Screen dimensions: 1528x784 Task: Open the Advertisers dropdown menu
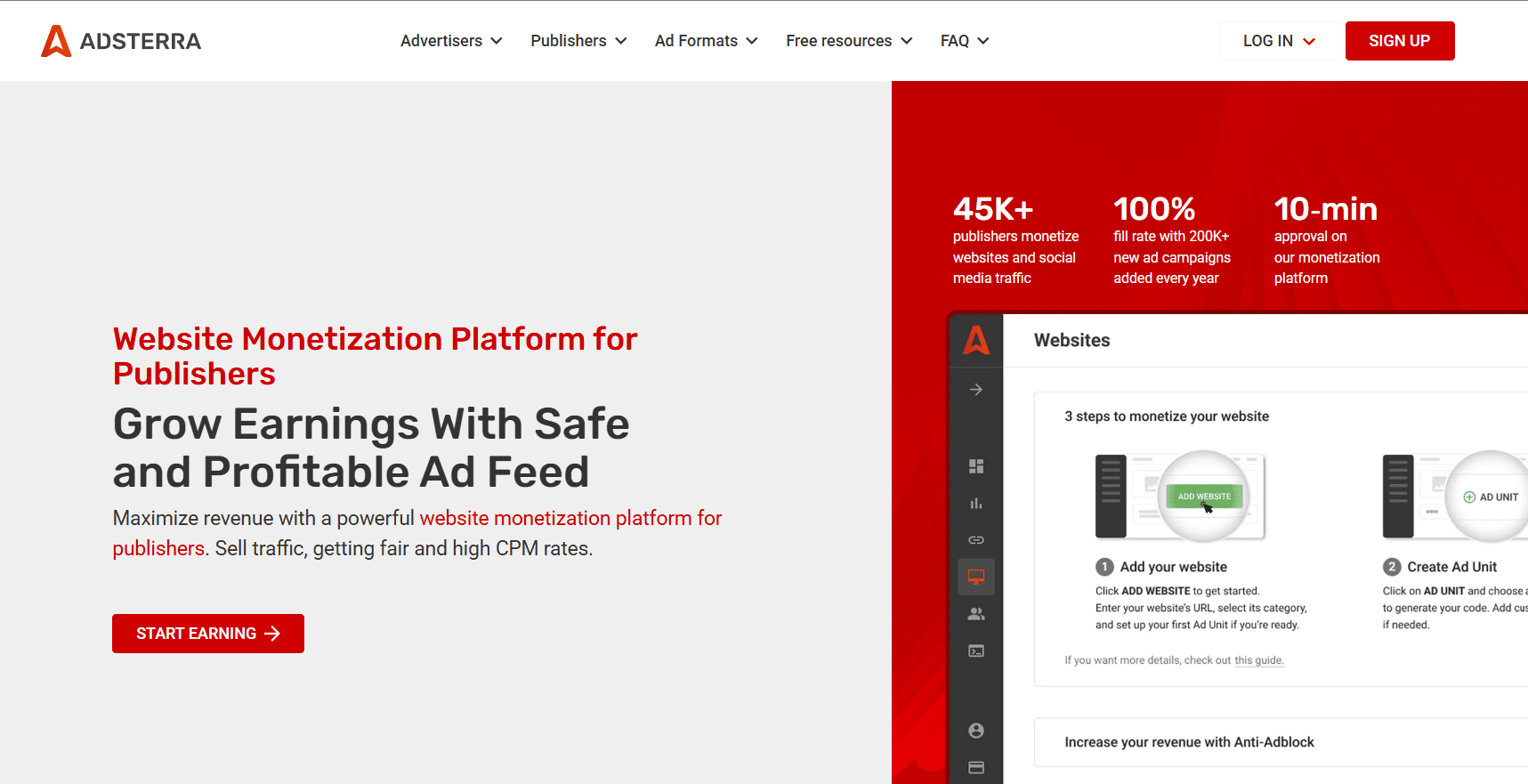coord(451,41)
